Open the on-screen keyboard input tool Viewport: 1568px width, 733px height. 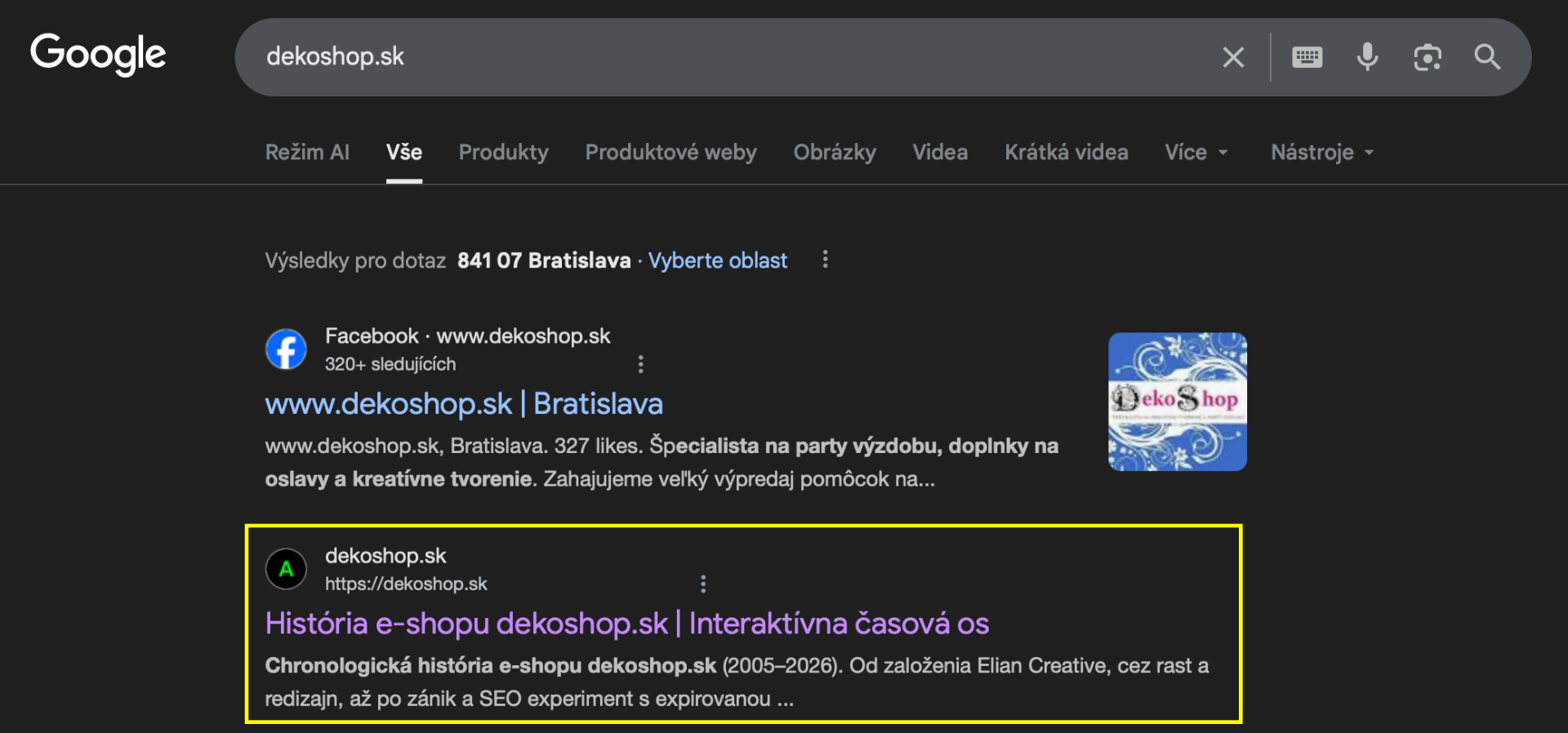[x=1307, y=57]
